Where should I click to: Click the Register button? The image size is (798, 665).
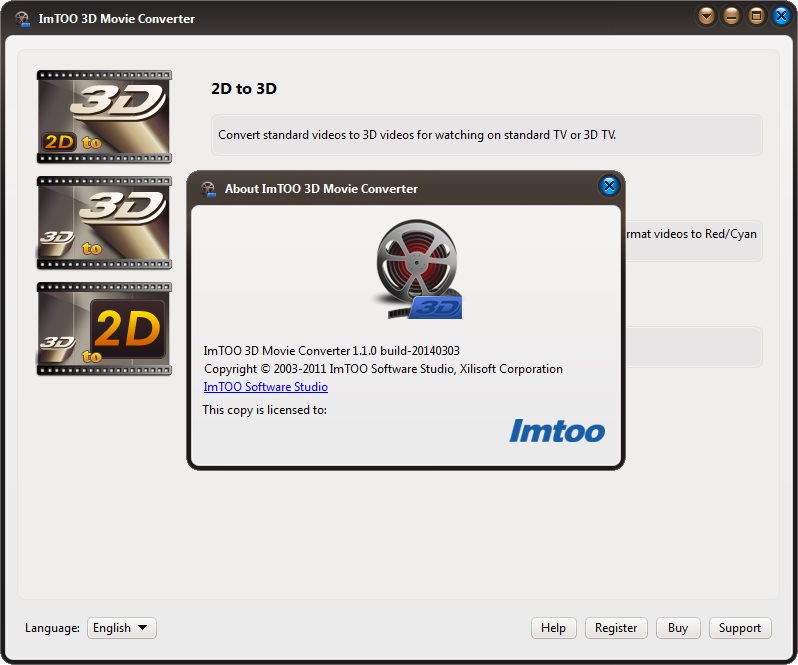(x=616, y=628)
